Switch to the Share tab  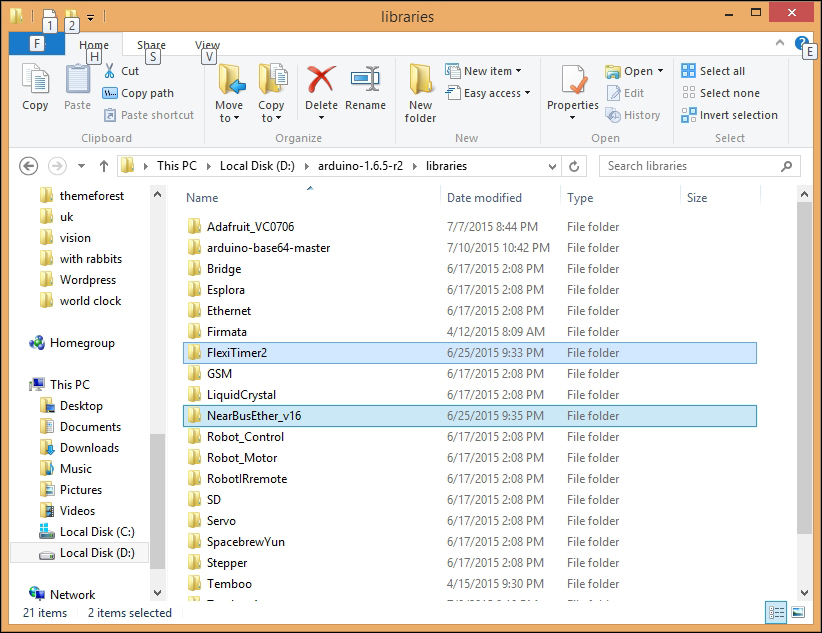(x=152, y=45)
